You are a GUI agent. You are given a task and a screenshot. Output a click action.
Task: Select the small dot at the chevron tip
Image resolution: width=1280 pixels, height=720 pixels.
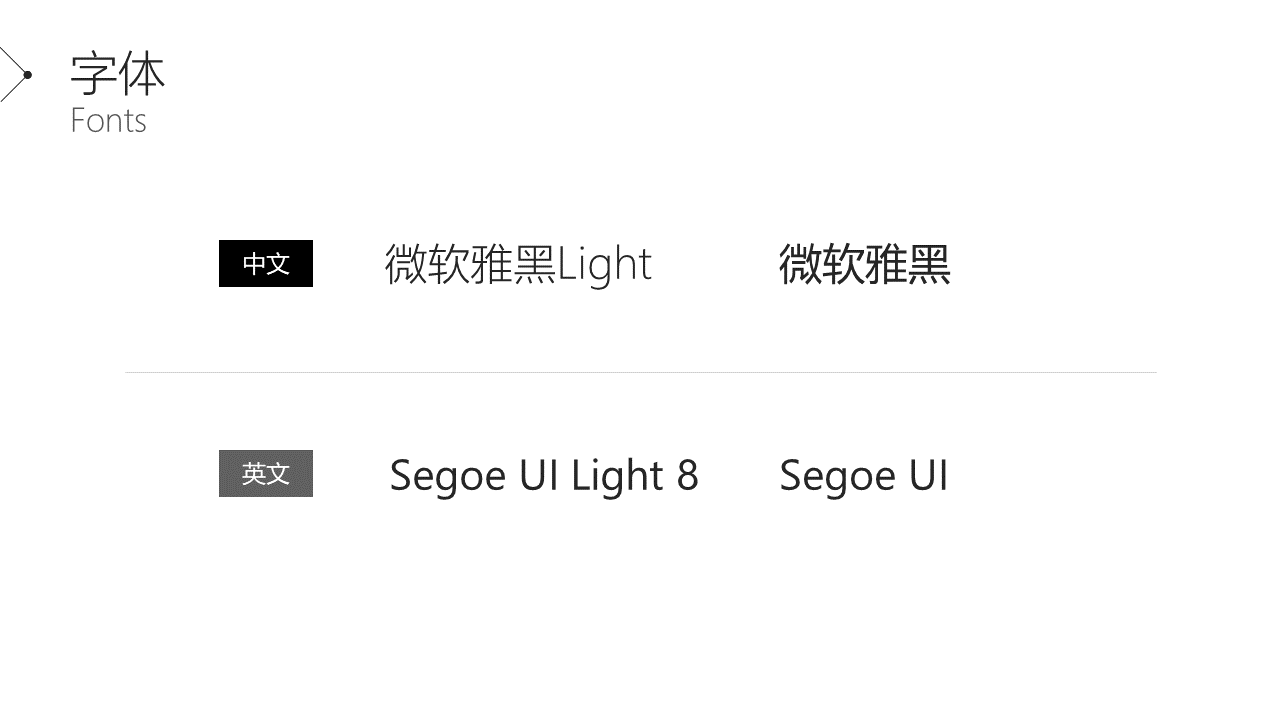[x=28, y=75]
